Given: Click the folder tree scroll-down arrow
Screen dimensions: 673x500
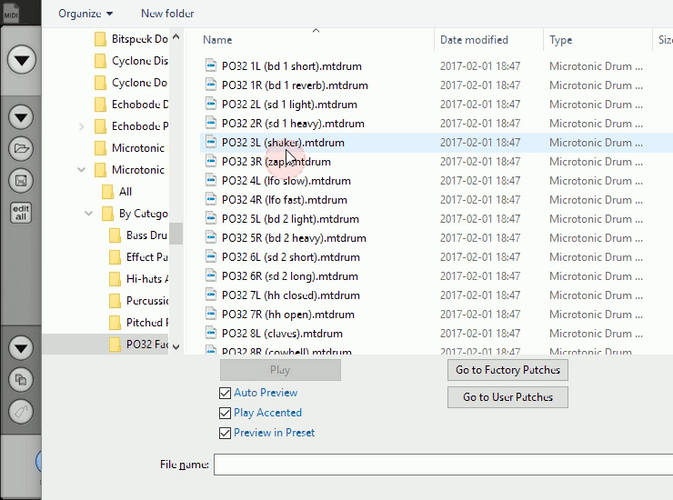Looking at the screenshot, I should coord(176,347).
